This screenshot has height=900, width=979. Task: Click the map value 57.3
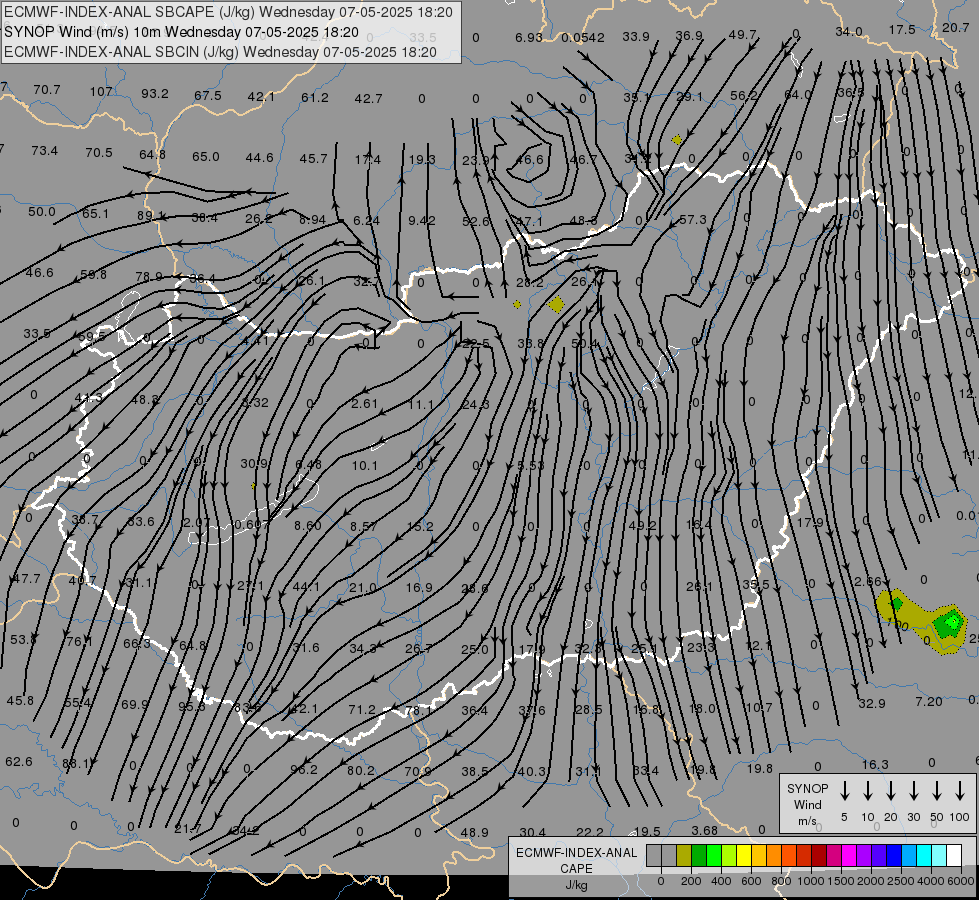coord(692,219)
